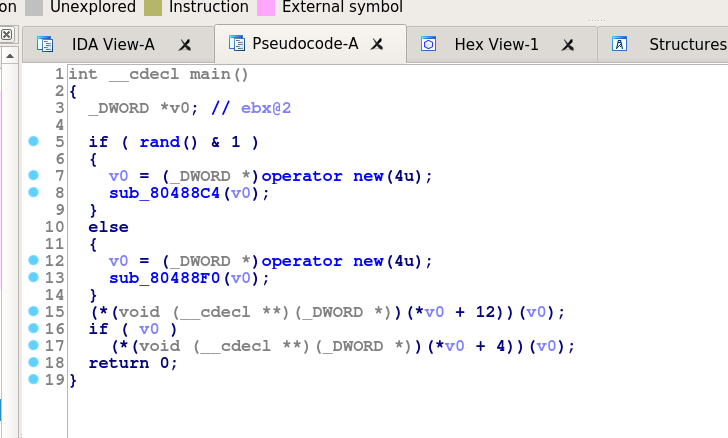Toggle breakpoint dot on line 12
The height and width of the screenshot is (438, 728).
point(33,260)
